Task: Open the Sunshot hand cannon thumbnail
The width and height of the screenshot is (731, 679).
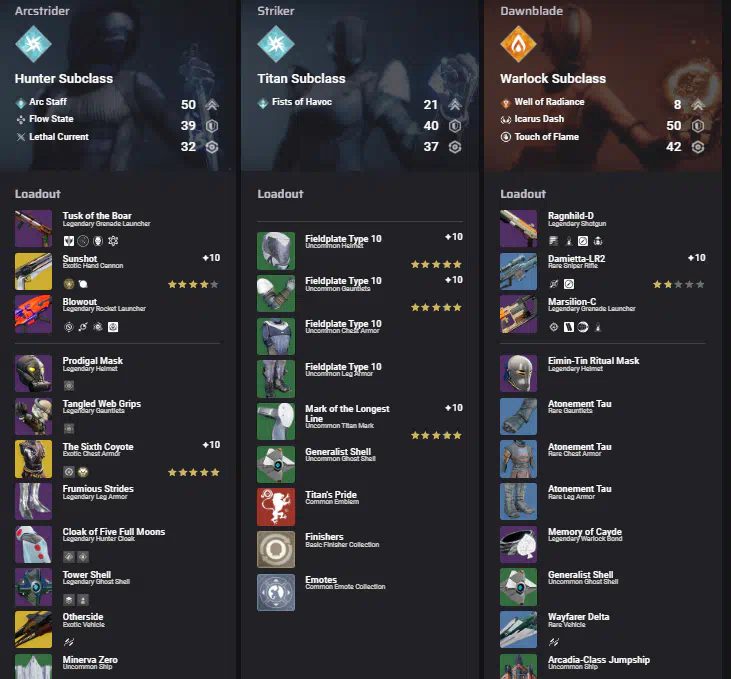Action: (33, 271)
